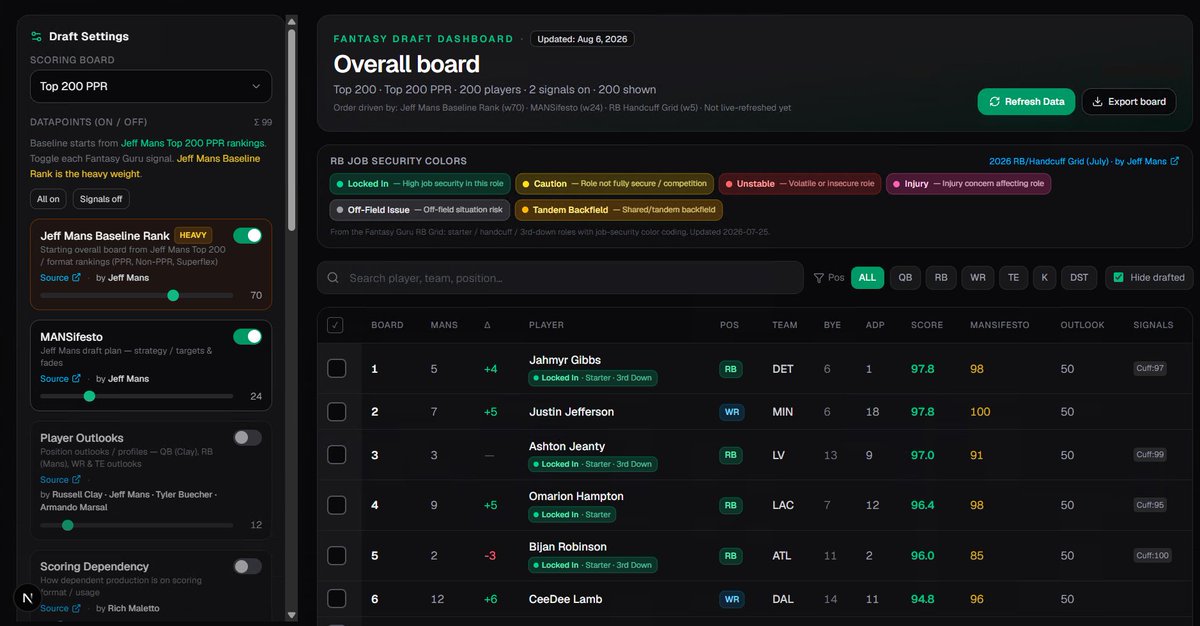
Task: Click external link icon after RB/Handcuff Grid link
Action: click(1174, 161)
